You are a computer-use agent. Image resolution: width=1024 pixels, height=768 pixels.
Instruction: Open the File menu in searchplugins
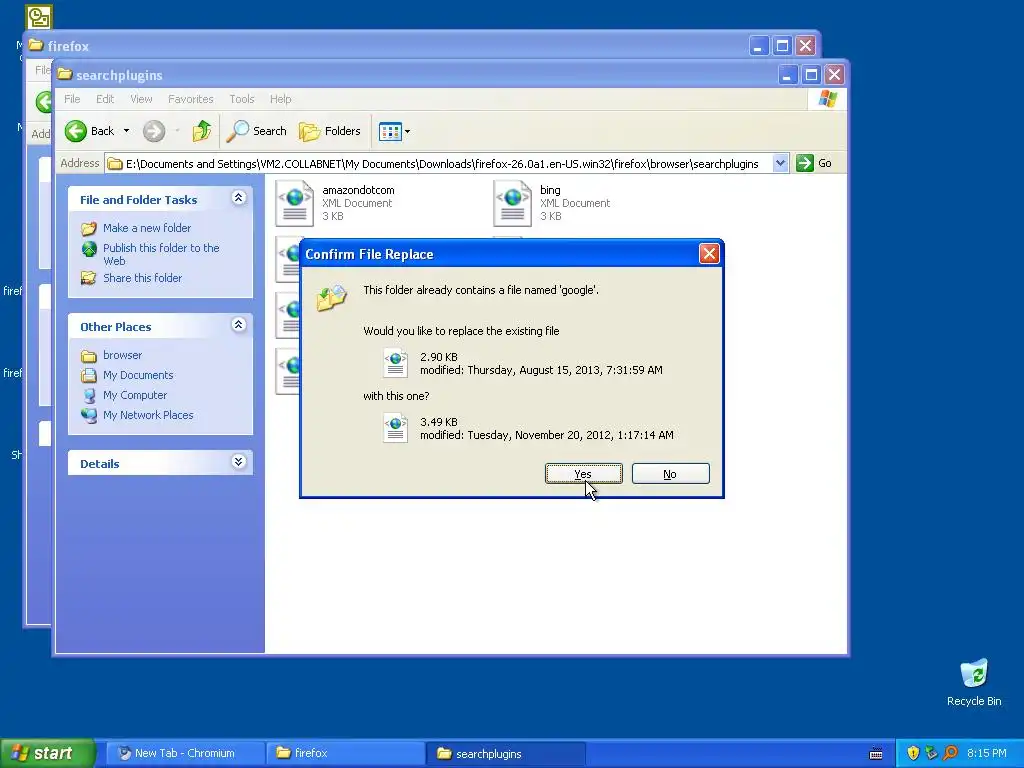pos(72,99)
